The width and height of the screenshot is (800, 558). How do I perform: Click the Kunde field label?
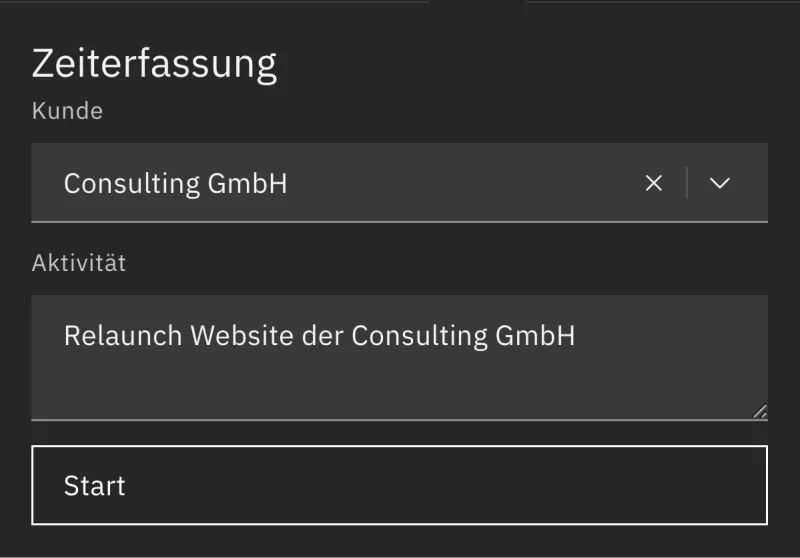coord(67,110)
